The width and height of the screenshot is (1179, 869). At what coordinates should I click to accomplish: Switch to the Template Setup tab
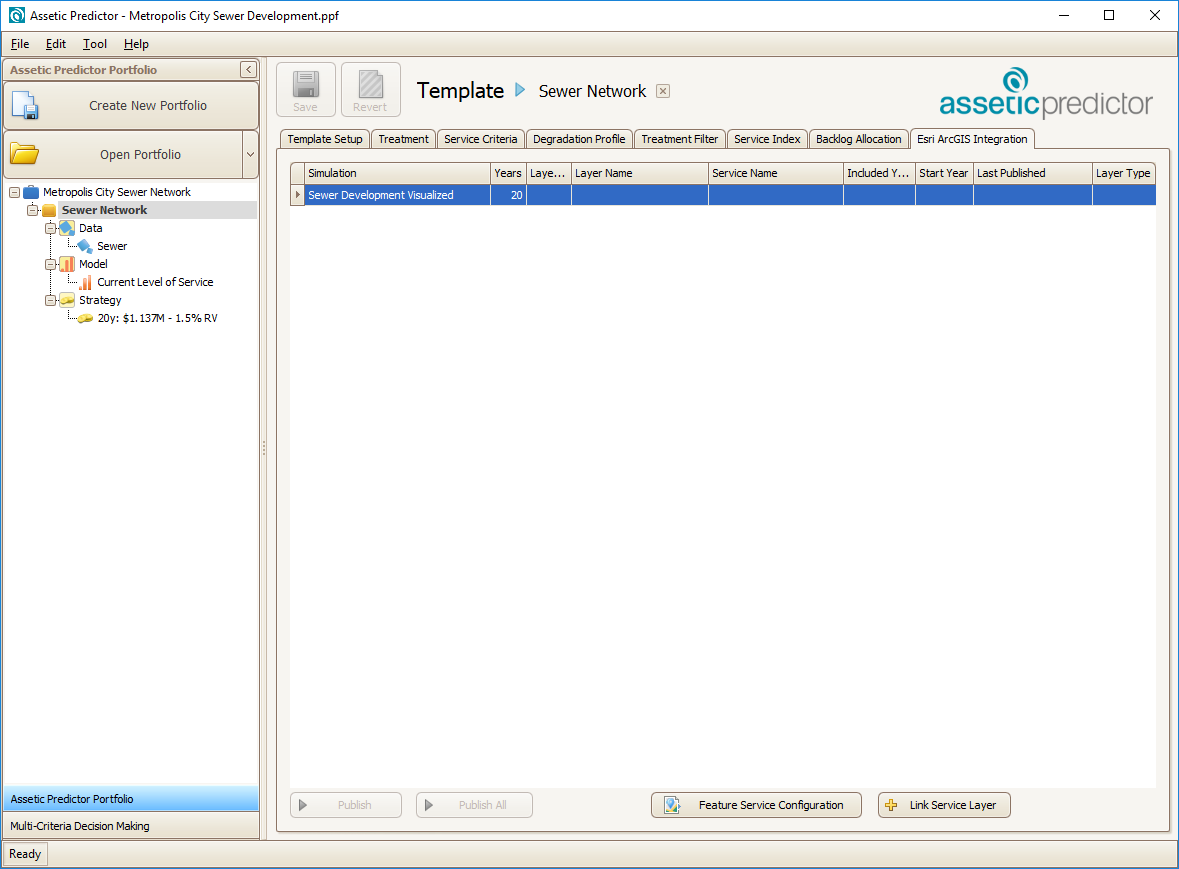(325, 139)
